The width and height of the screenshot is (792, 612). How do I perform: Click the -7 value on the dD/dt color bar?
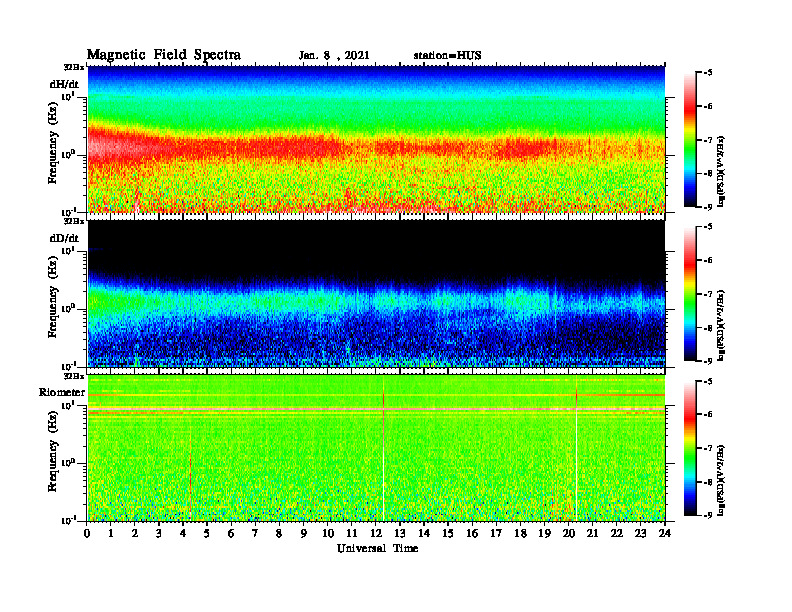point(708,294)
